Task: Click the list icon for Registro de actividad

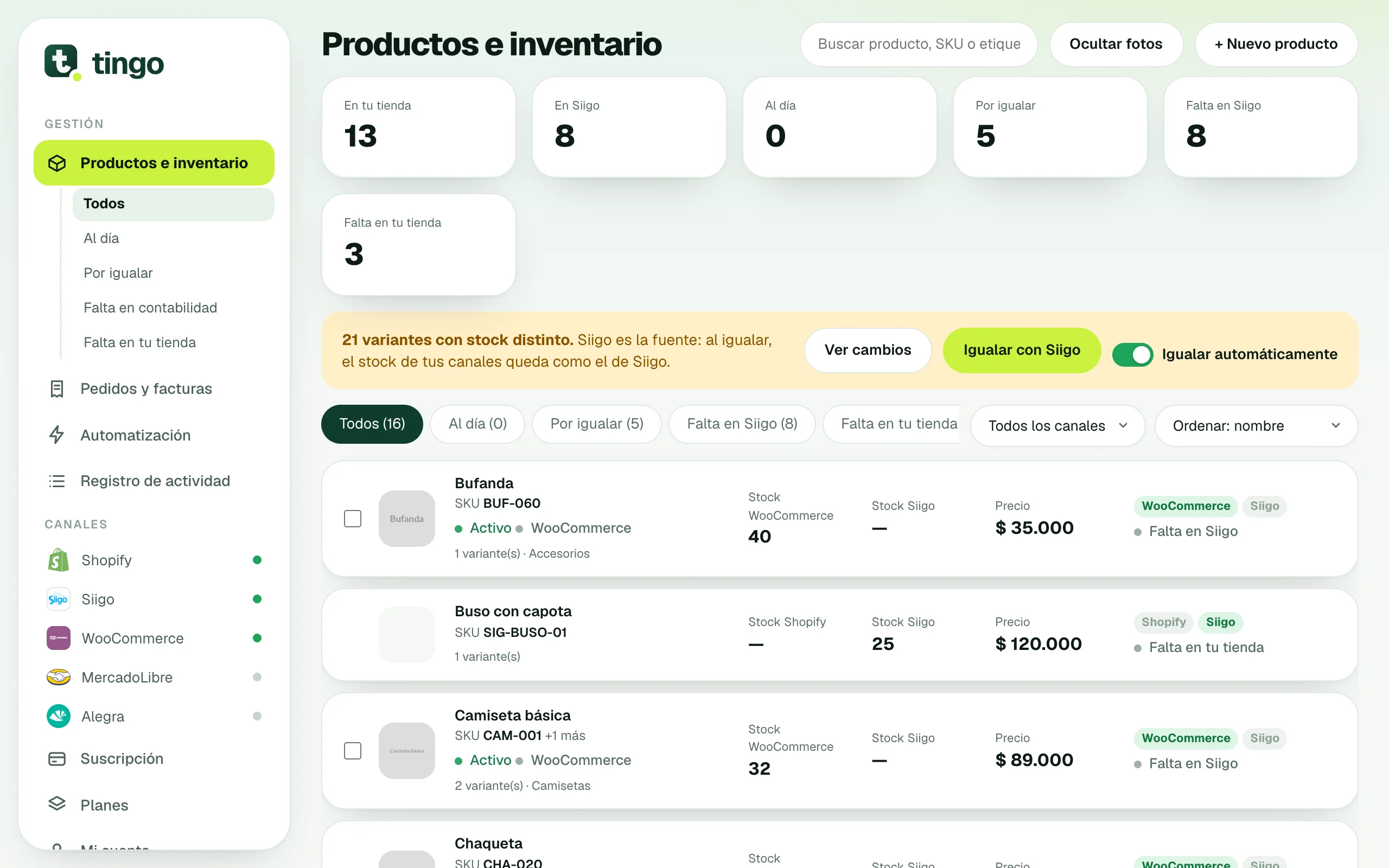Action: pos(57,481)
